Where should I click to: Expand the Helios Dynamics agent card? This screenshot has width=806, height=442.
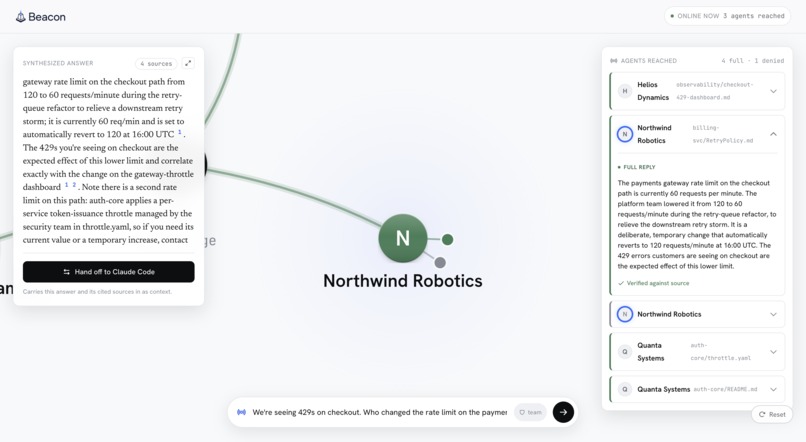[x=773, y=91]
